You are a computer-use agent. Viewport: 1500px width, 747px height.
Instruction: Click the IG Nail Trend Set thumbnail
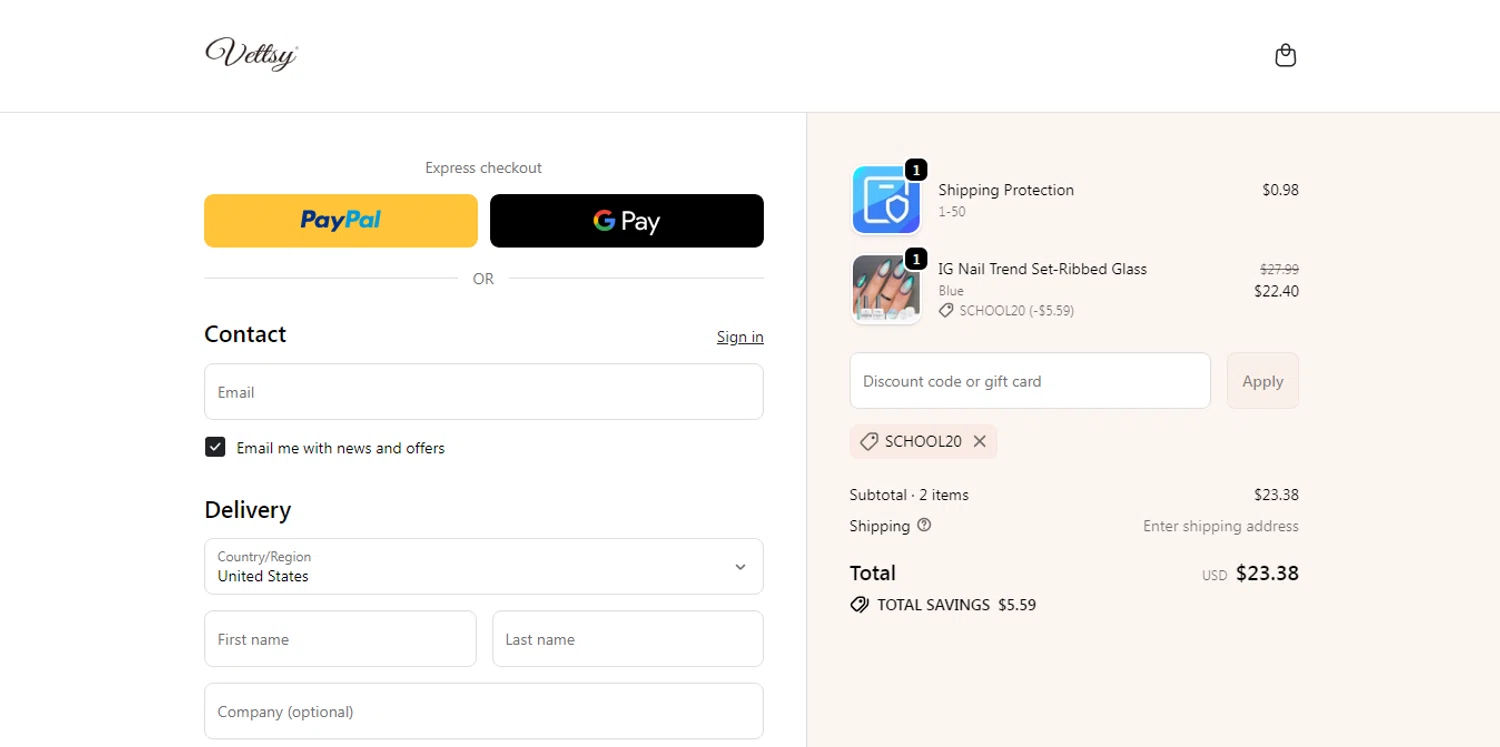coord(886,289)
